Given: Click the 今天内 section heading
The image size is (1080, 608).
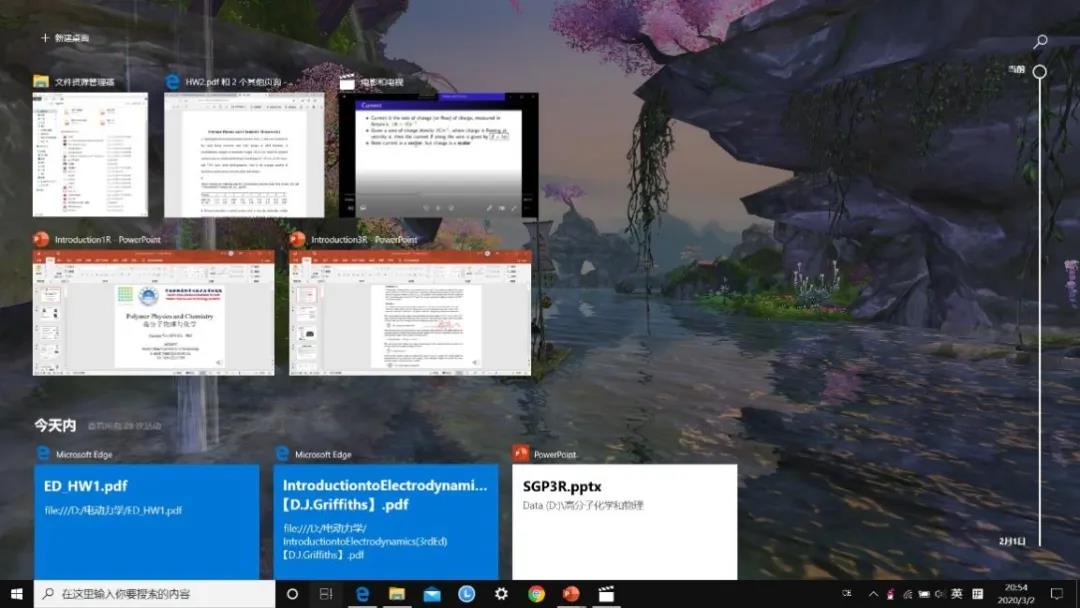Looking at the screenshot, I should 55,426.
